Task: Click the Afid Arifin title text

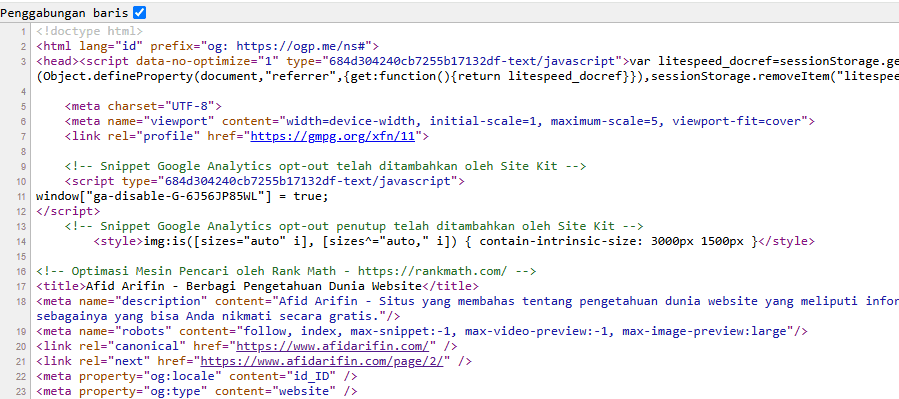Action: coord(253,286)
